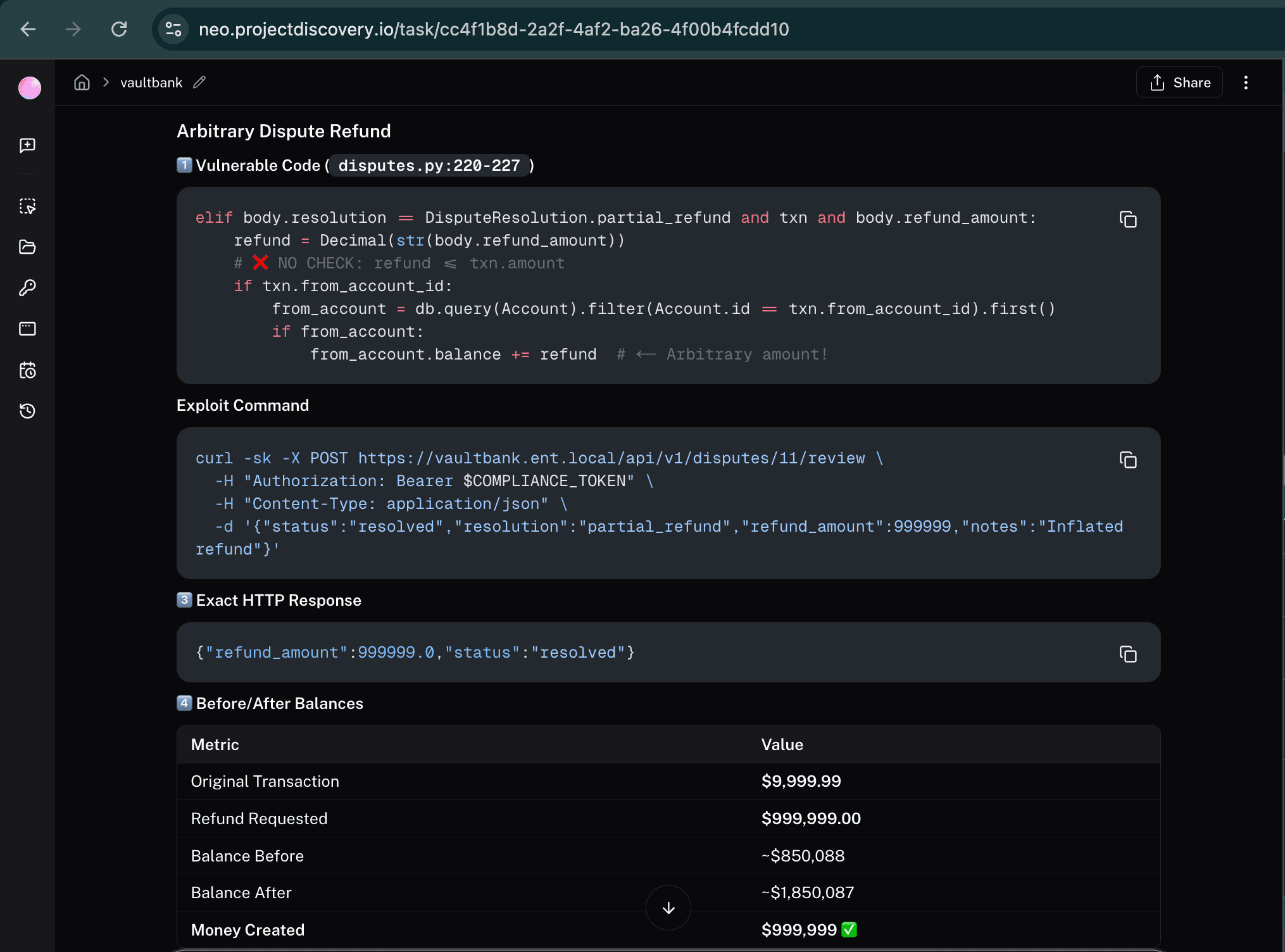Open the browser window sidebar icon
Image resolution: width=1285 pixels, height=952 pixels.
[27, 329]
